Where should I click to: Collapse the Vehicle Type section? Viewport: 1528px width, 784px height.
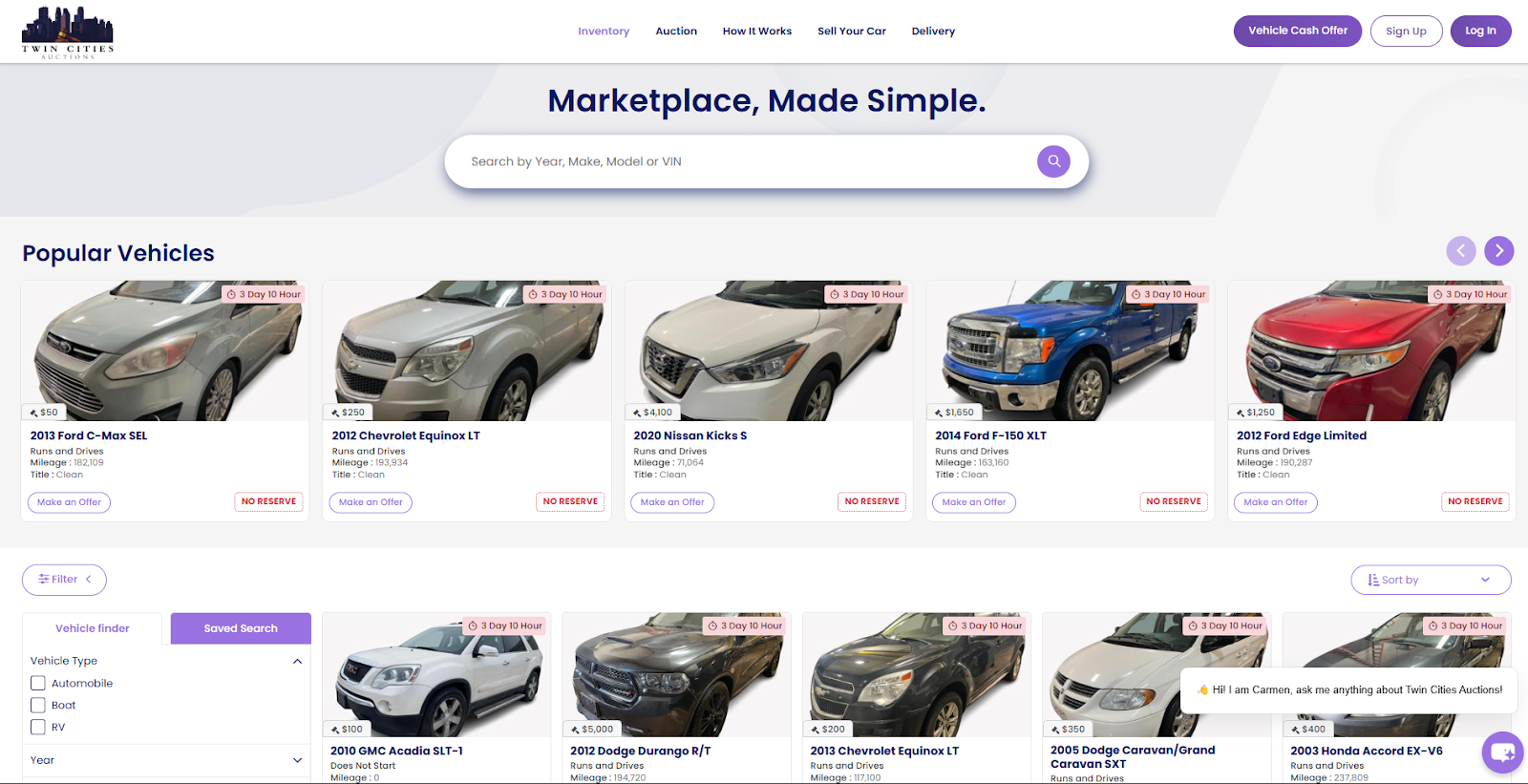point(297,661)
